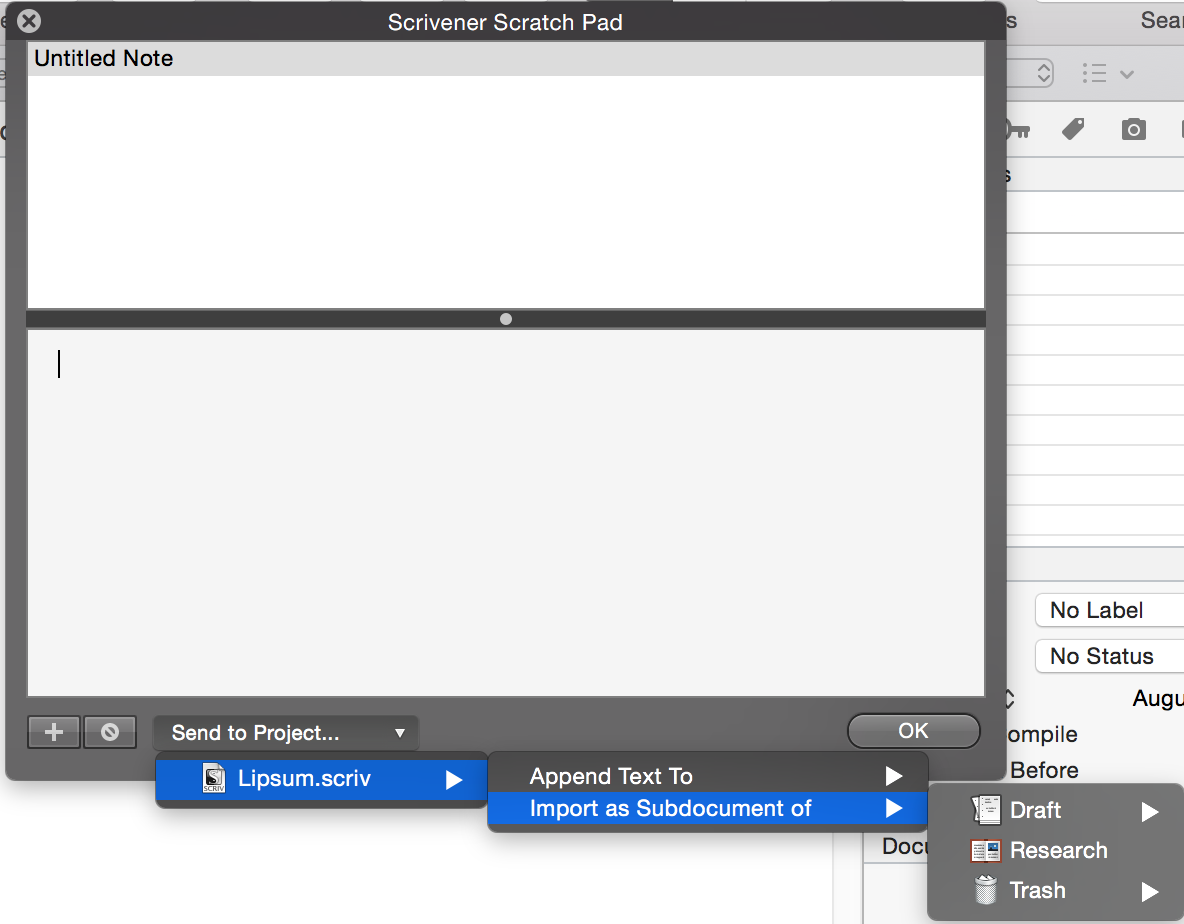Click the plus button to add a note

point(54,732)
